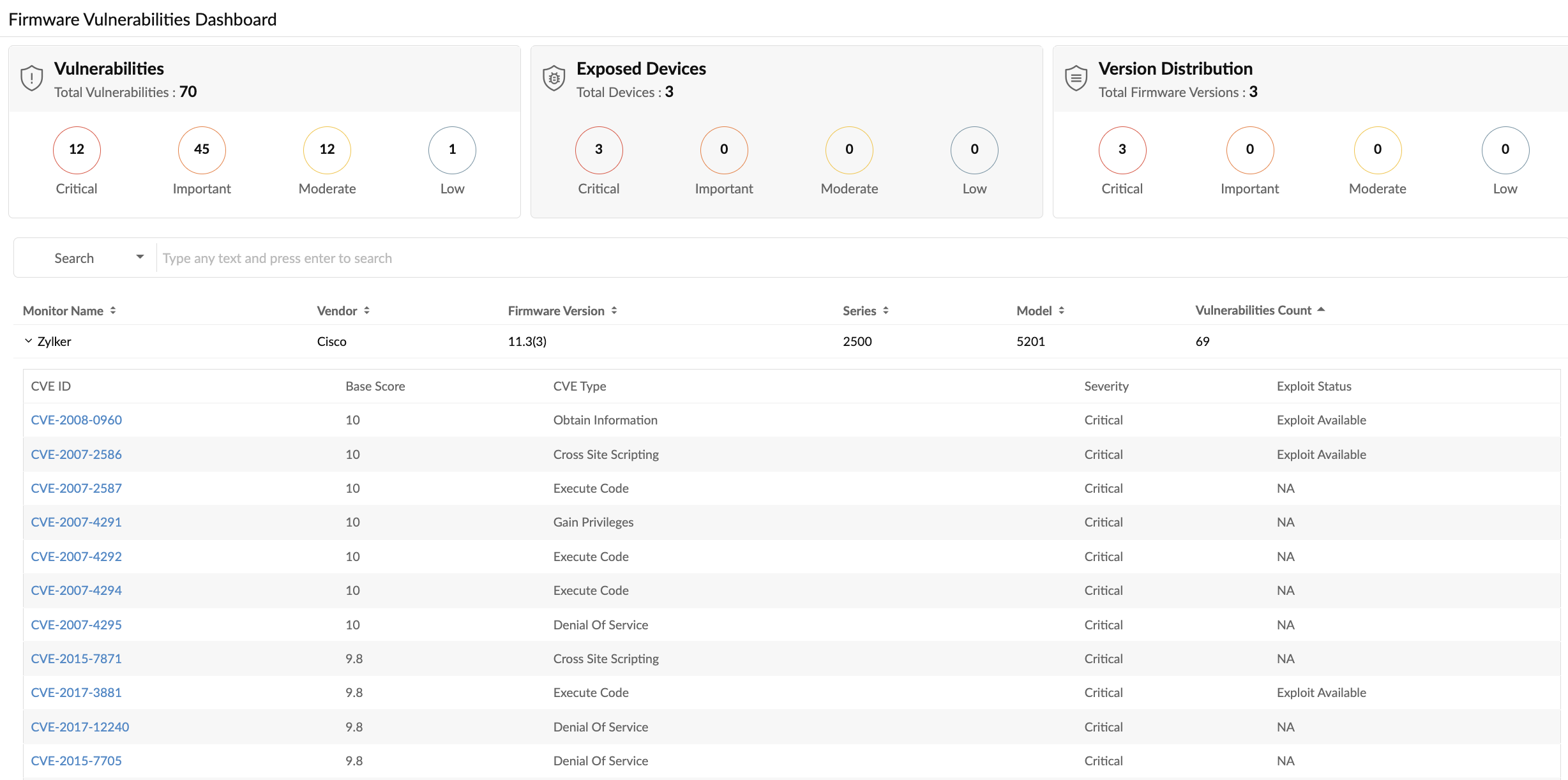Click the Version Distribution shield icon
The height and width of the screenshot is (780, 1568).
[x=1075, y=78]
